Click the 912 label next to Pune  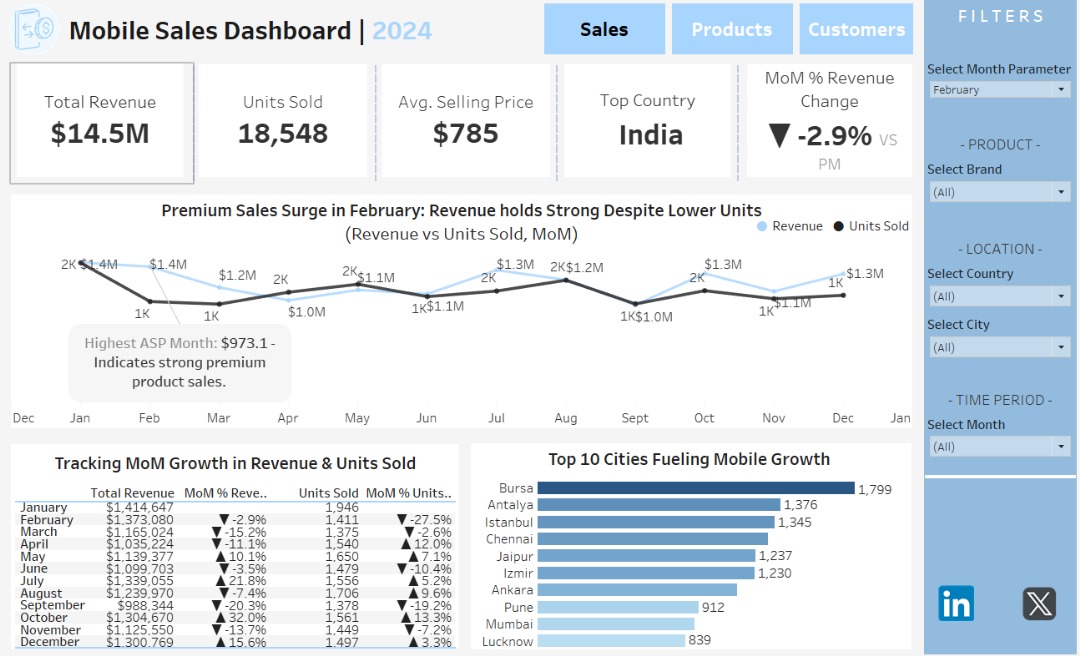713,607
